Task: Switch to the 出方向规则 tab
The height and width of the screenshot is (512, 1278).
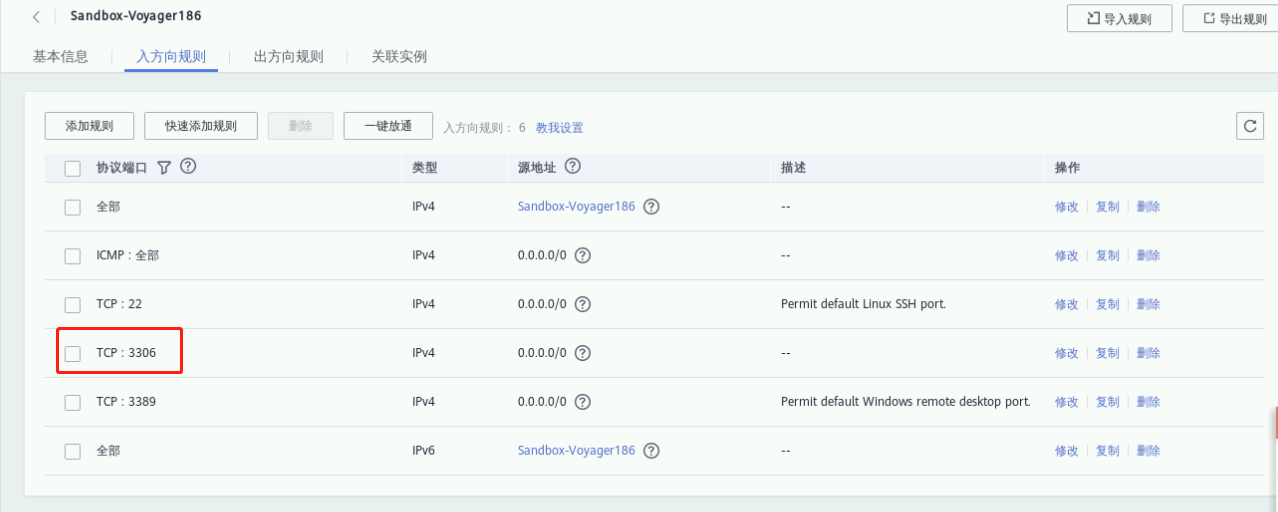Action: (288, 57)
